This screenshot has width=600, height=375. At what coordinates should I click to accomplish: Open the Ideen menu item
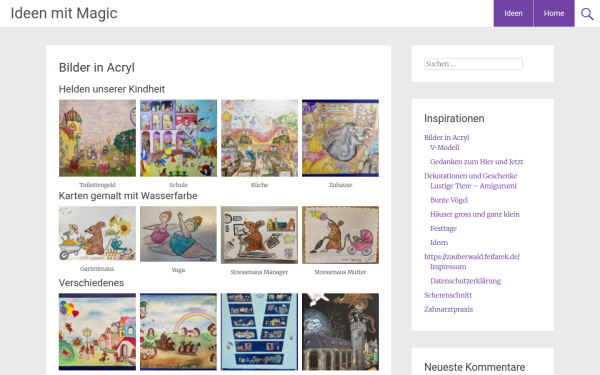point(513,13)
